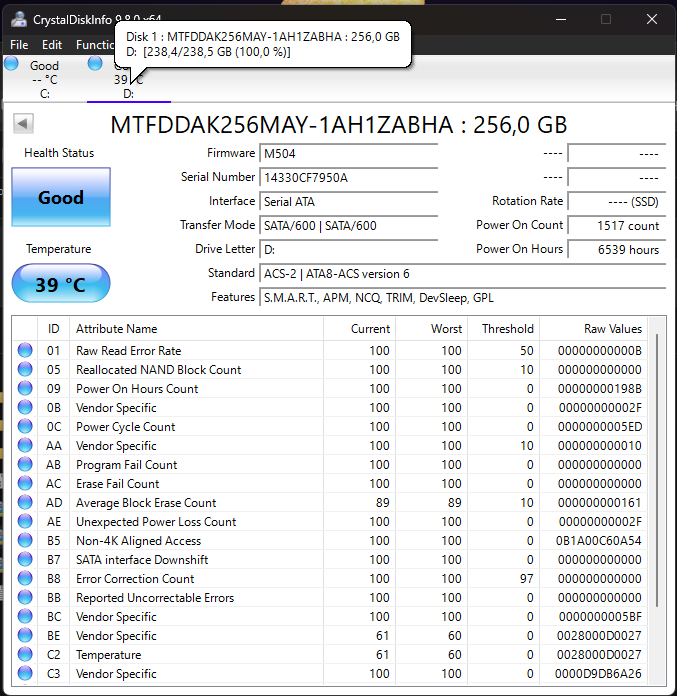The image size is (677, 696).
Task: Click the status orb for Non-4K Aligned Access
Action: [x=25, y=540]
